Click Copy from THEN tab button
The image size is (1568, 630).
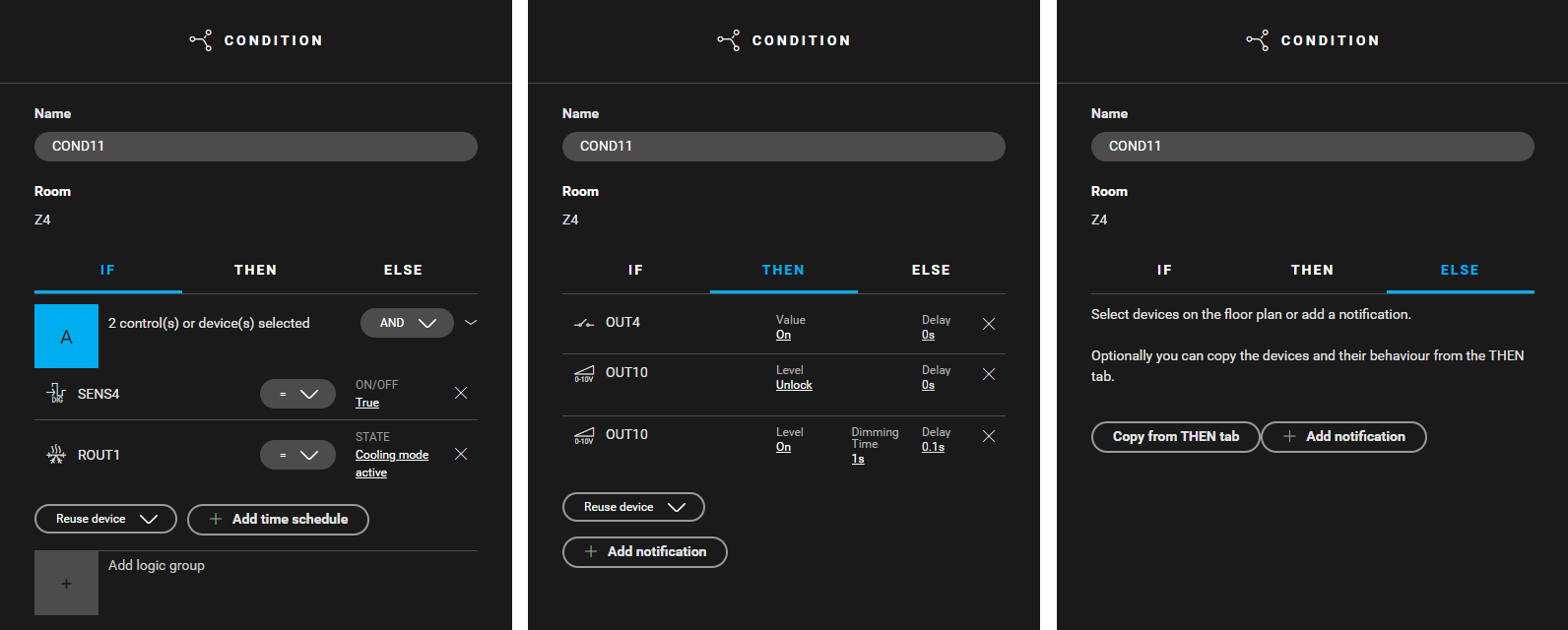1175,437
